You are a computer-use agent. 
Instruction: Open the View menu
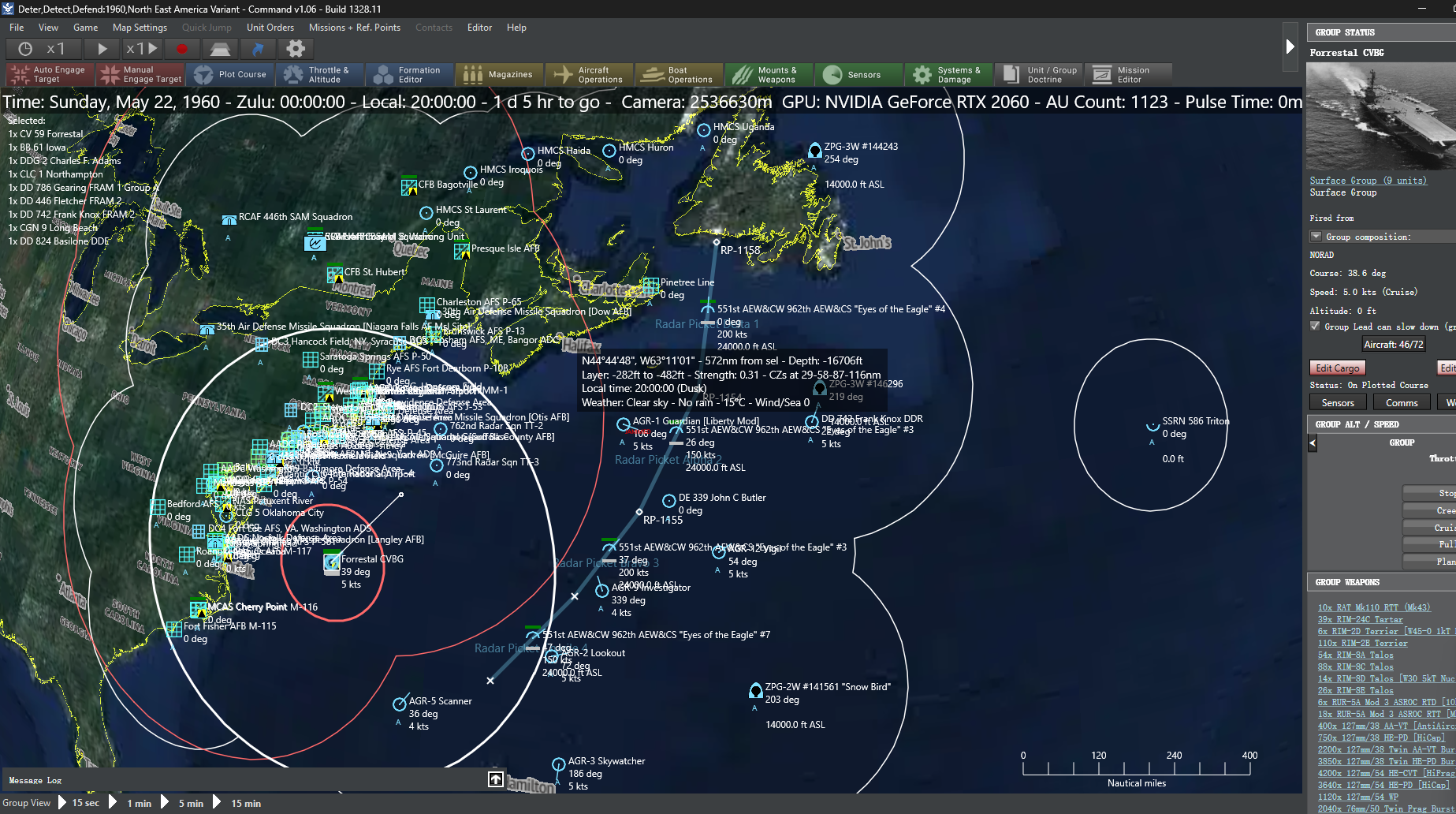(x=49, y=28)
